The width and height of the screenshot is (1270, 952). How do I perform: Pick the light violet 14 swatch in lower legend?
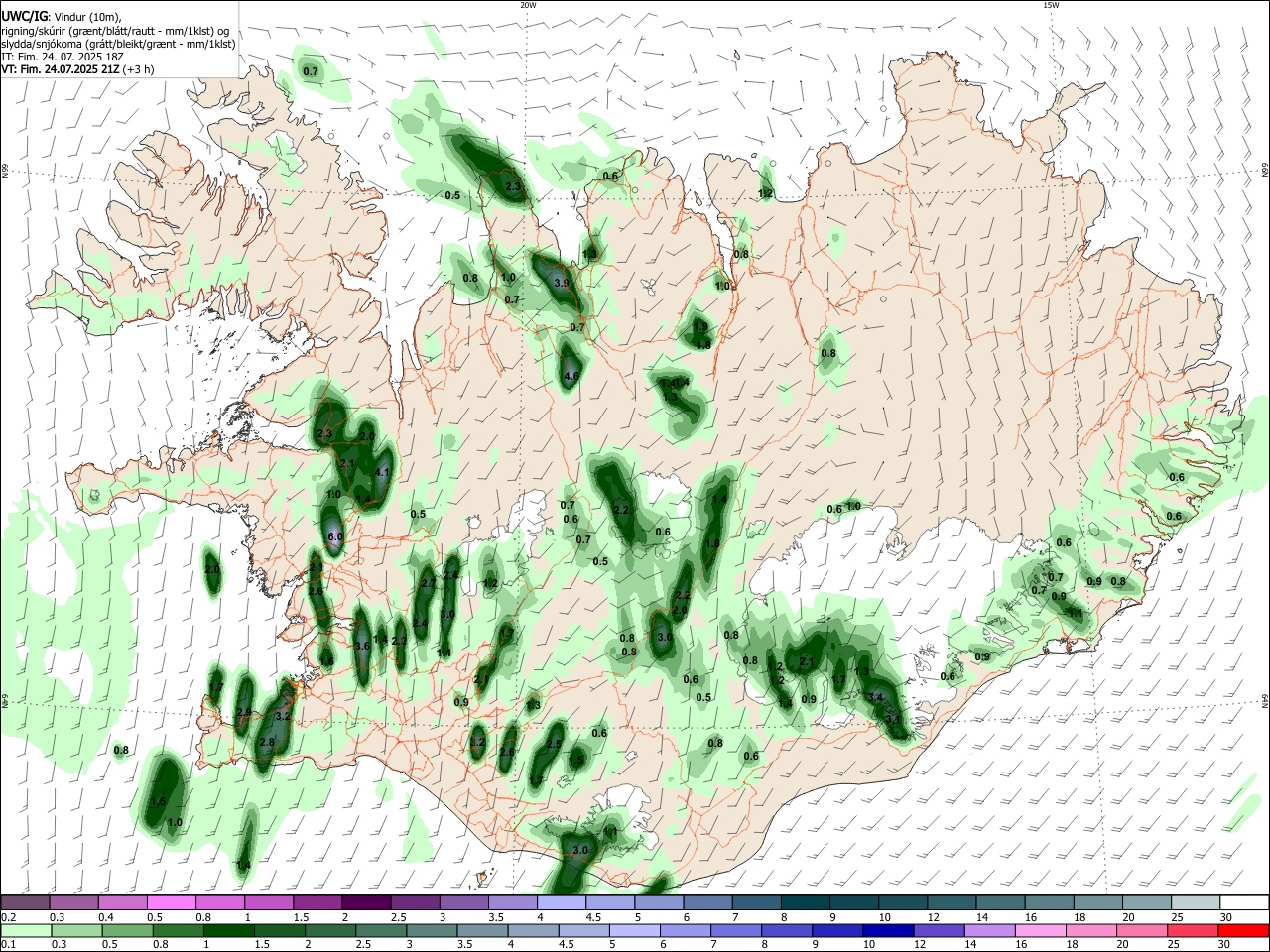pyautogui.click(x=989, y=930)
